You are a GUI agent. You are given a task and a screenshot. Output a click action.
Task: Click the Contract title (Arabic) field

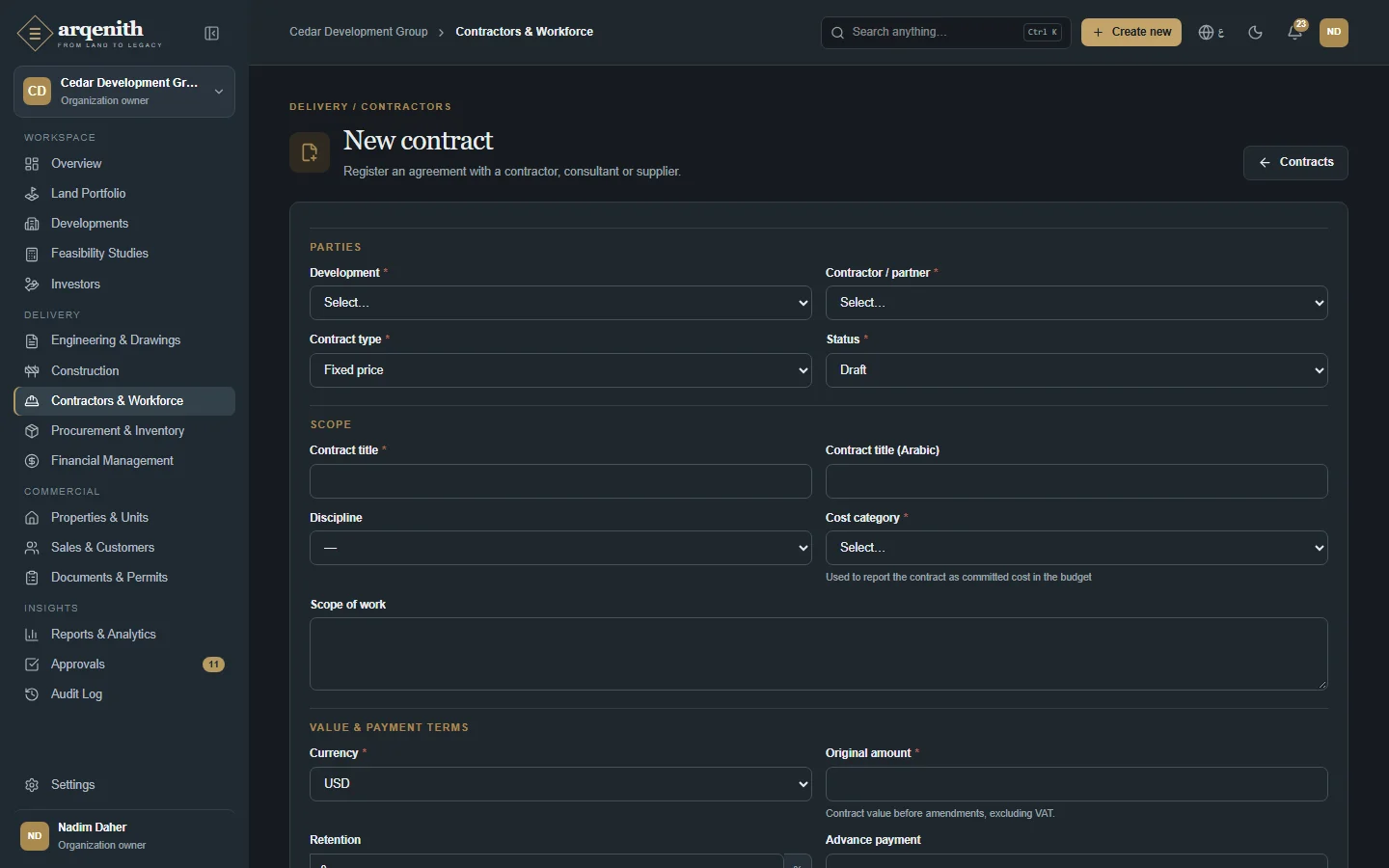coord(1076,481)
